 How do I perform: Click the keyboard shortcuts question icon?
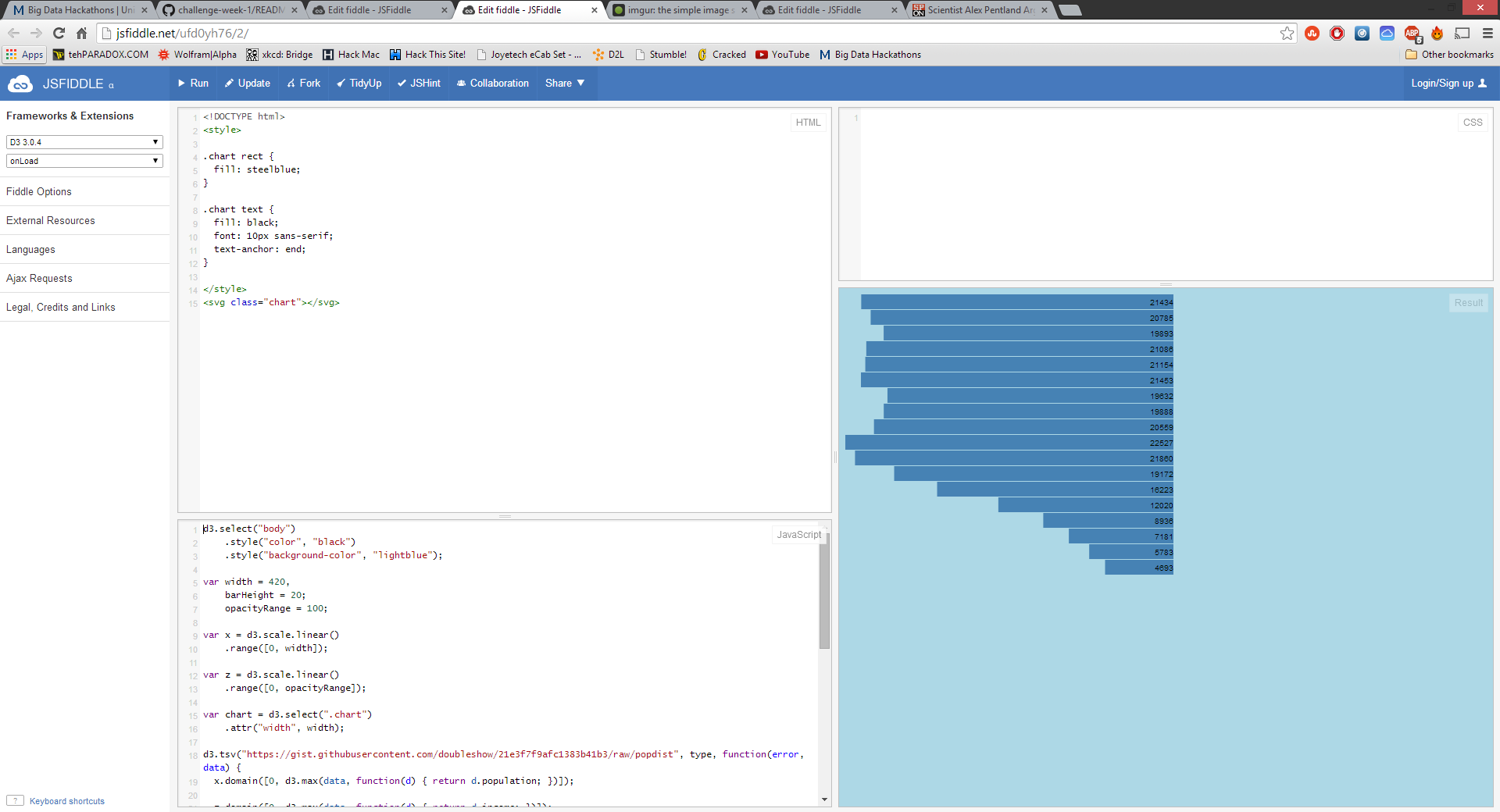pos(15,800)
